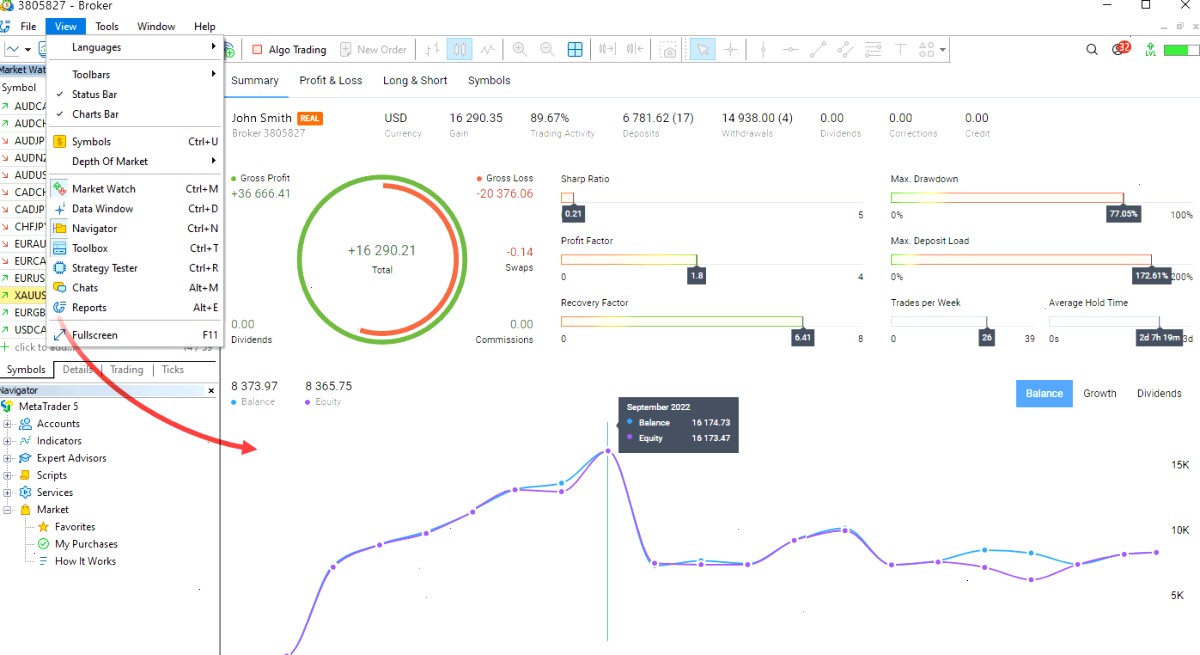Click the New Order button

pos(373,49)
